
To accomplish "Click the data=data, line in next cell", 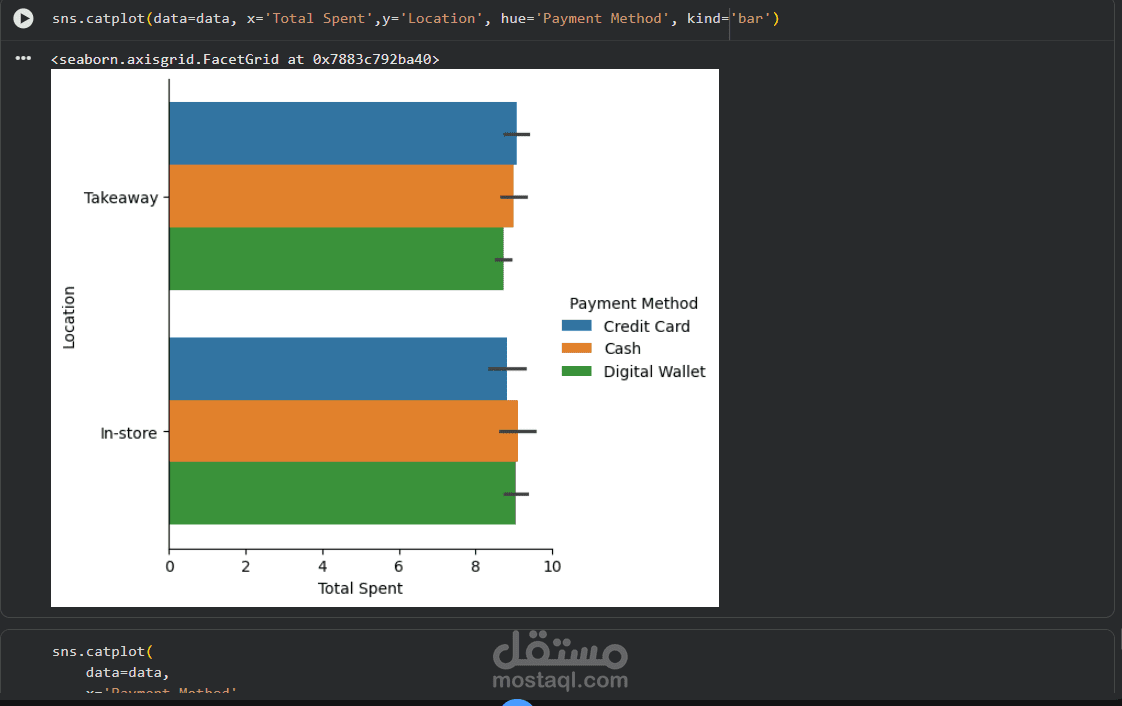I will tap(127, 672).
